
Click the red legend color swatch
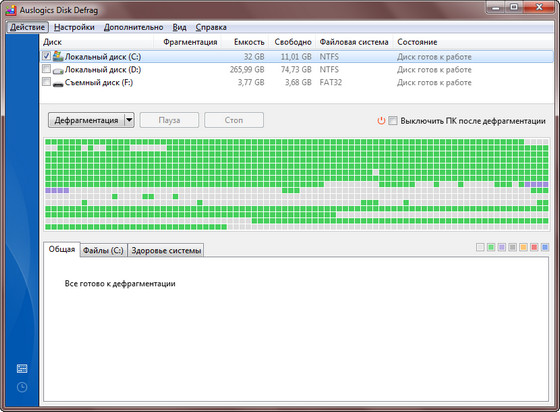pyautogui.click(x=534, y=247)
